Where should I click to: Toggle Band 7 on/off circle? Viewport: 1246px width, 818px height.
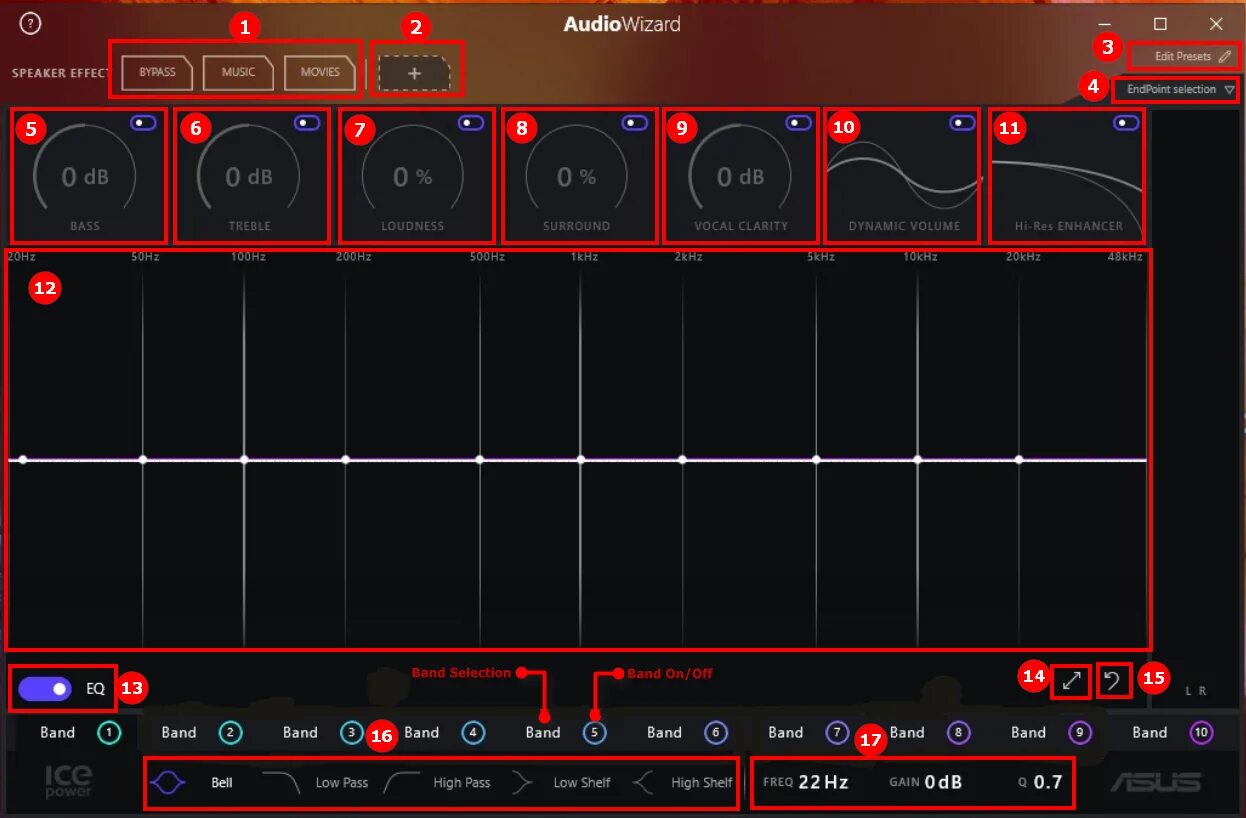(x=837, y=733)
